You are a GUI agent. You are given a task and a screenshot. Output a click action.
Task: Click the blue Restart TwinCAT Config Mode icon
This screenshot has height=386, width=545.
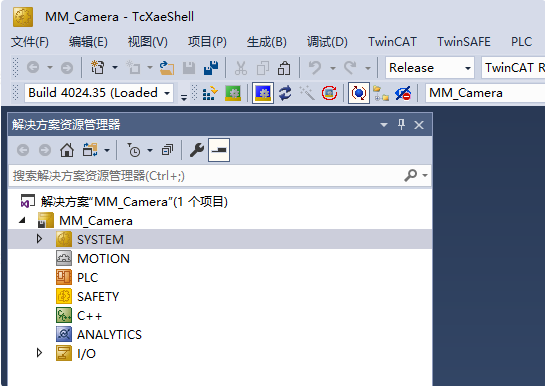(x=263, y=93)
